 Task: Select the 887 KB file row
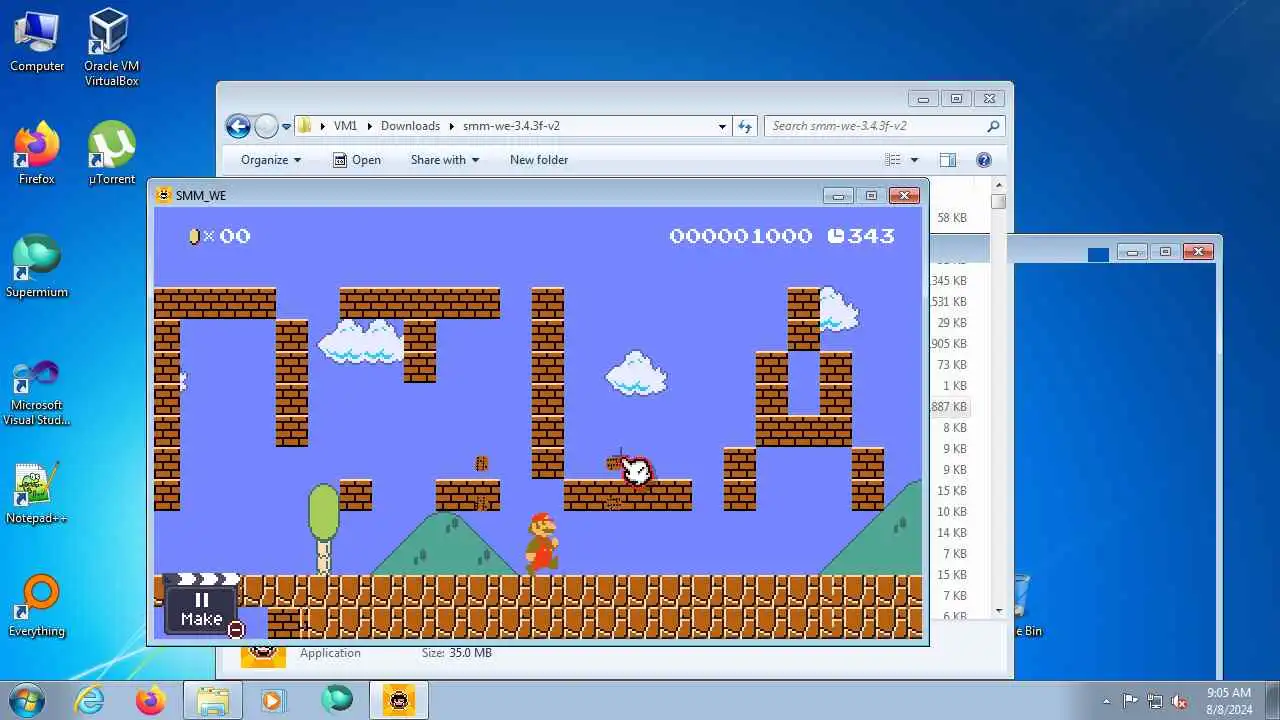coord(949,407)
